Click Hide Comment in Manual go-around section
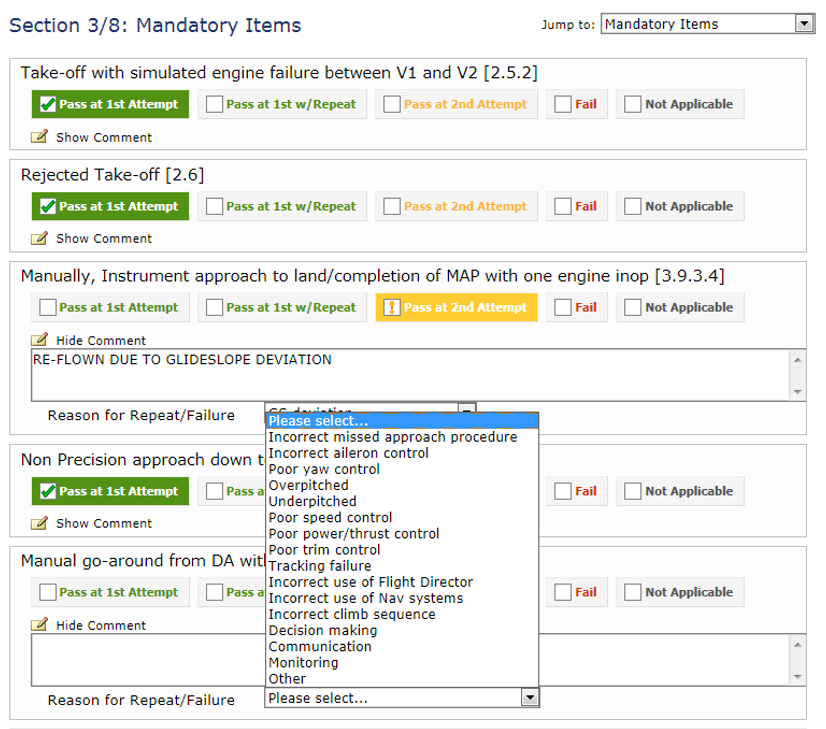Screen dimensions: 826x729 101,625
